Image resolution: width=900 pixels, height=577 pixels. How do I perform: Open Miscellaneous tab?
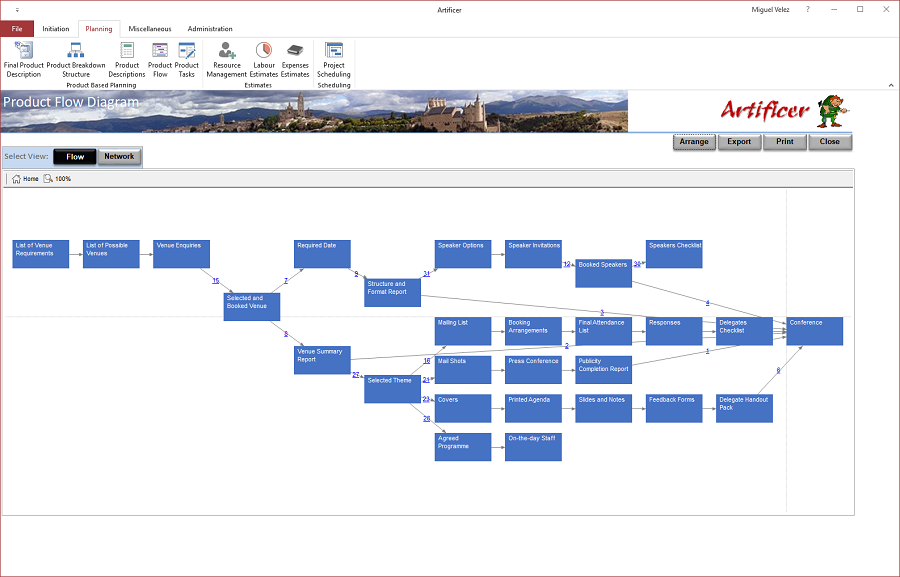150,29
